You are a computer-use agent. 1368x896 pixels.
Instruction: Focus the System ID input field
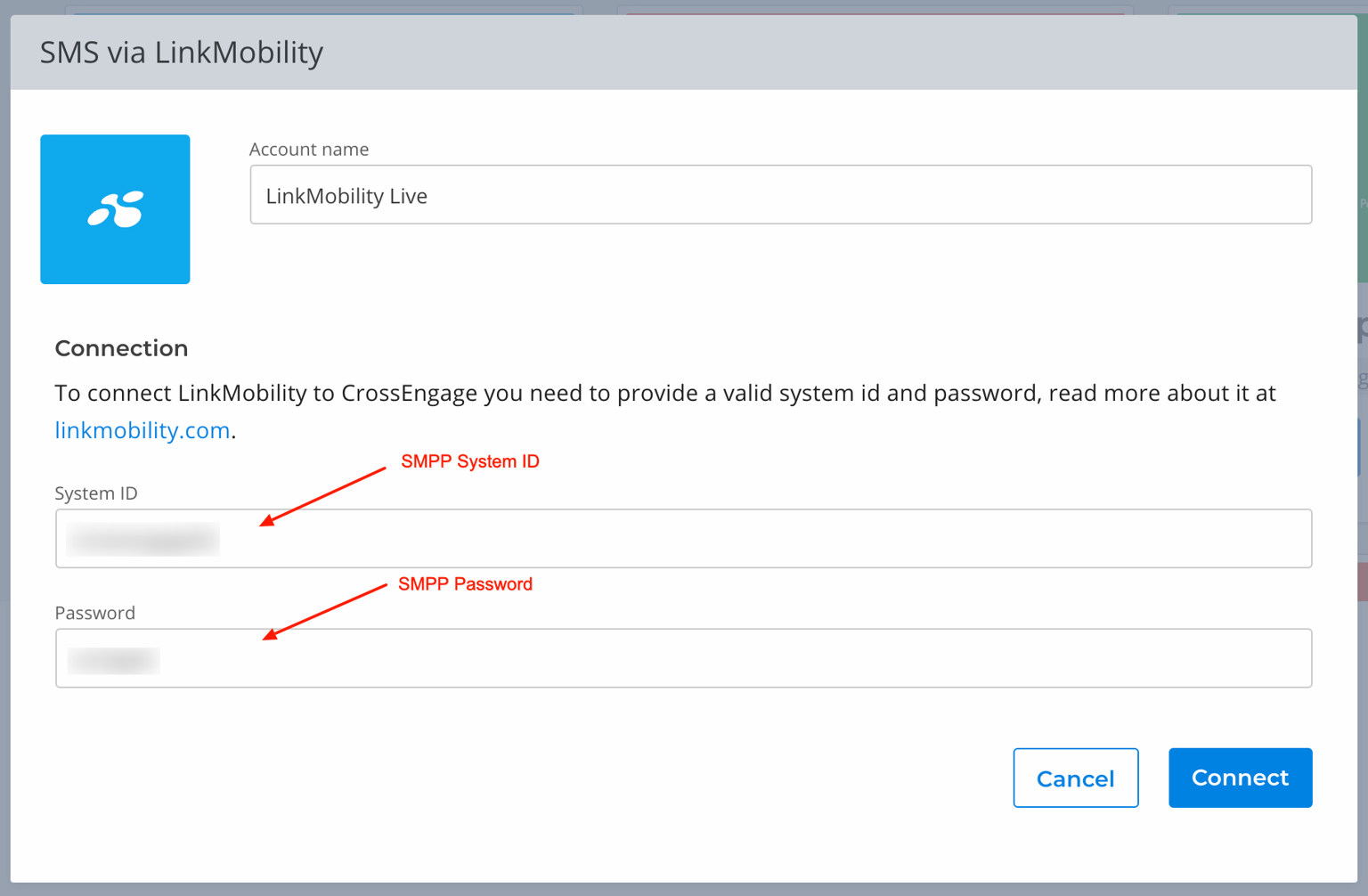pyautogui.click(x=683, y=538)
